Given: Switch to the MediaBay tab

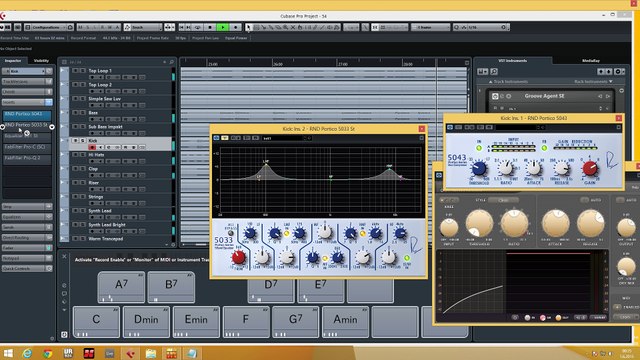Looking at the screenshot, I should pos(591,60).
